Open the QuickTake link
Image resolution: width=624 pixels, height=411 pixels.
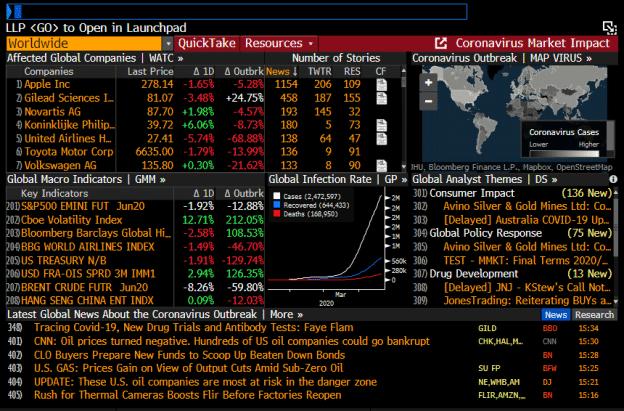click(208, 44)
